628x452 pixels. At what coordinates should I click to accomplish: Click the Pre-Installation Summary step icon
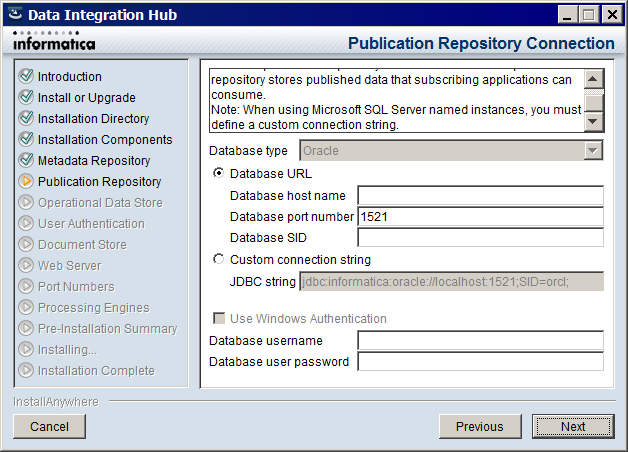tap(26, 328)
